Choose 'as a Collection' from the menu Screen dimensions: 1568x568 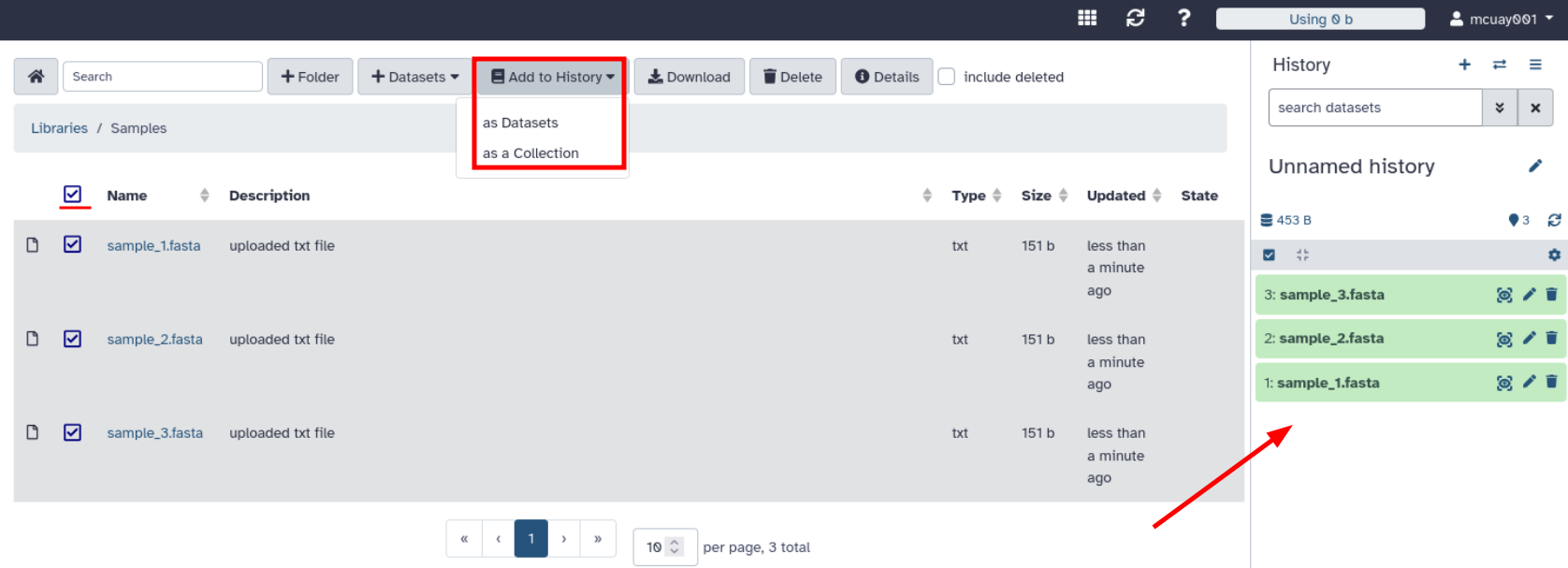click(530, 153)
